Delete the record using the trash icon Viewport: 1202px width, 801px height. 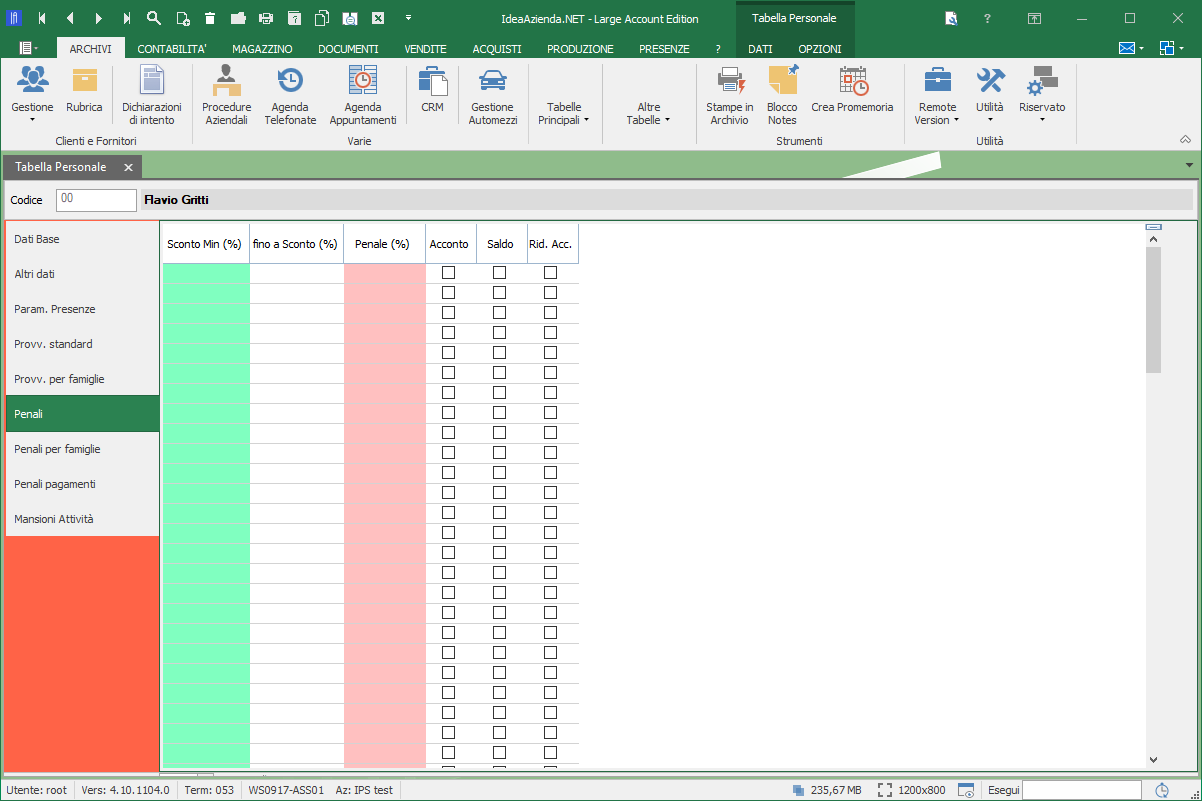coord(210,18)
